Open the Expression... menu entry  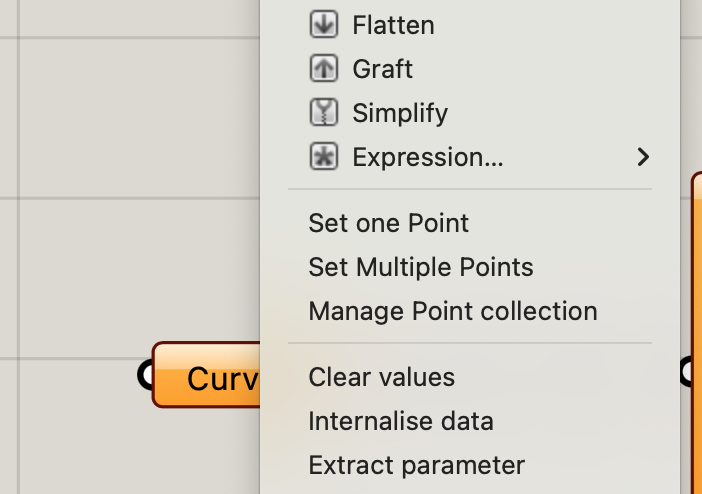click(x=428, y=157)
